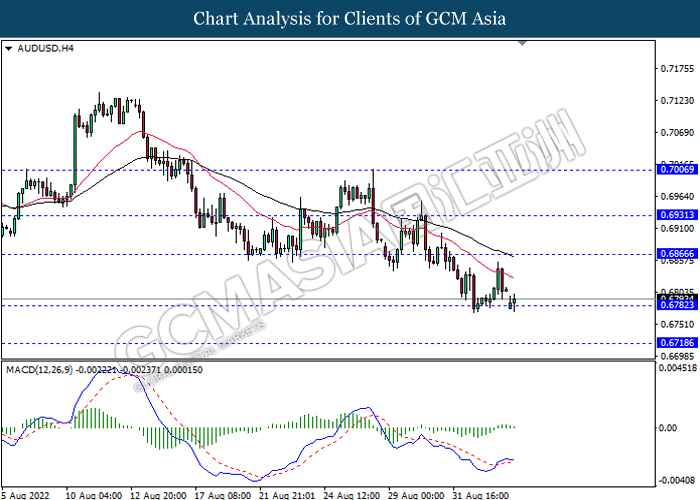
Task: Click the 0.68666 price level label
Action: click(x=677, y=254)
